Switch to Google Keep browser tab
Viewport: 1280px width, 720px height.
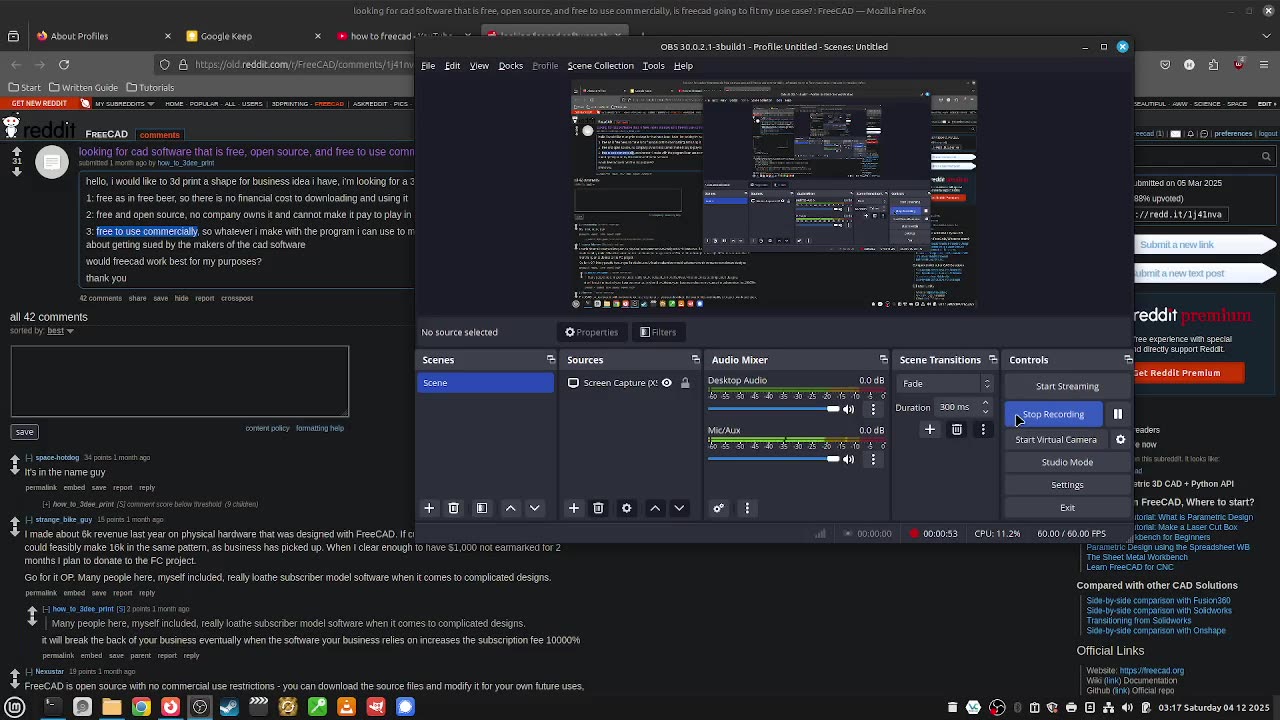pyautogui.click(x=250, y=36)
